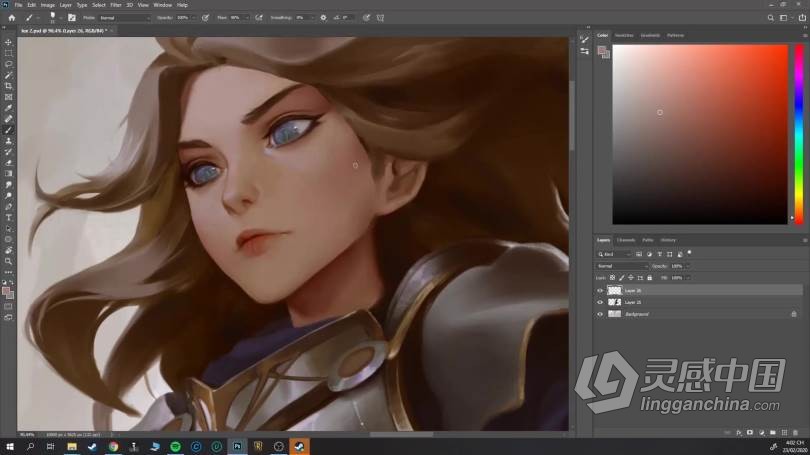Toggle pressure for opacity button
Viewport: 810px width, 455px height.
pyautogui.click(x=205, y=18)
